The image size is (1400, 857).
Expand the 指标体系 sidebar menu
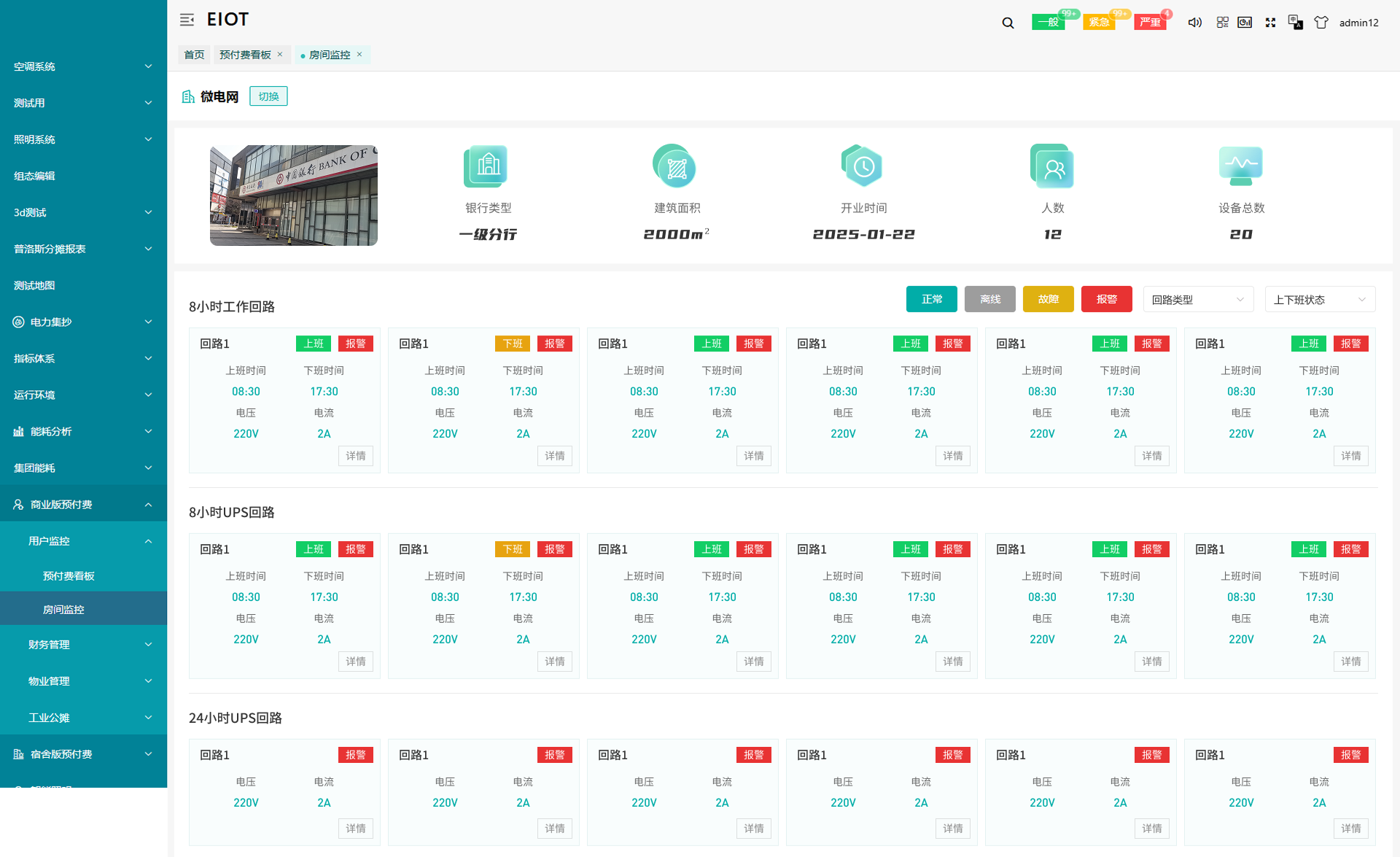(x=83, y=358)
